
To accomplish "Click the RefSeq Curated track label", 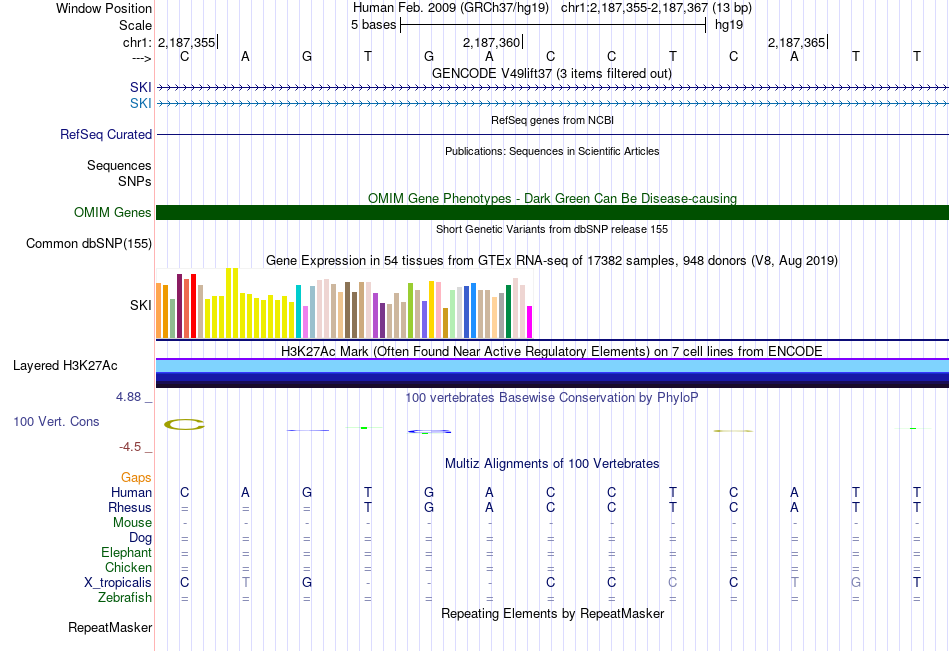I will [x=106, y=134].
